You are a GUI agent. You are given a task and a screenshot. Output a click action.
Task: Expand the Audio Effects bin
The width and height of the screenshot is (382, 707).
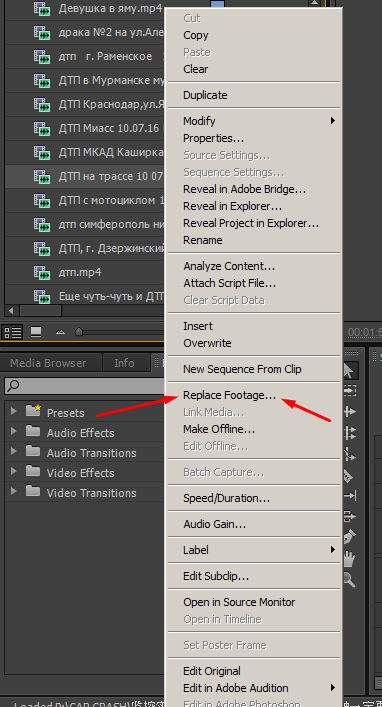(x=14, y=431)
